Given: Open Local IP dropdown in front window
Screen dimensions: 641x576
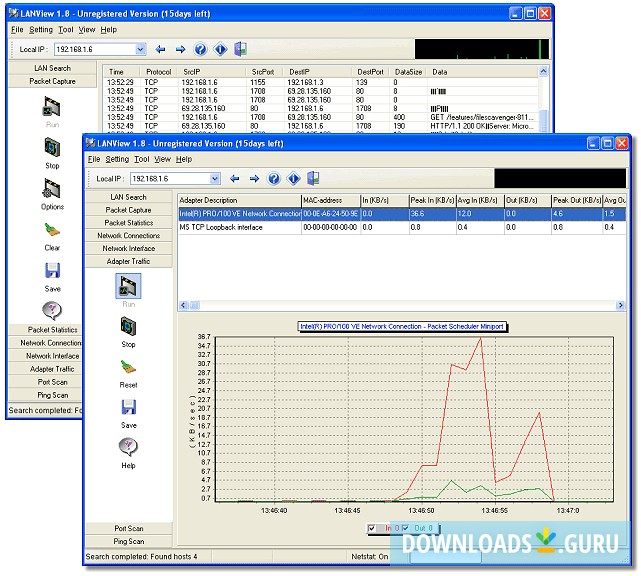Looking at the screenshot, I should (x=215, y=179).
